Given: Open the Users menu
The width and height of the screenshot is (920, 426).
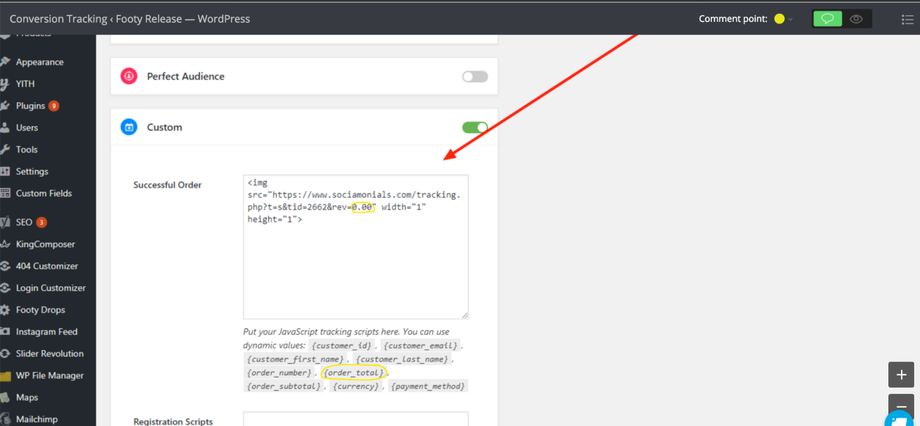Looking at the screenshot, I should [27, 127].
